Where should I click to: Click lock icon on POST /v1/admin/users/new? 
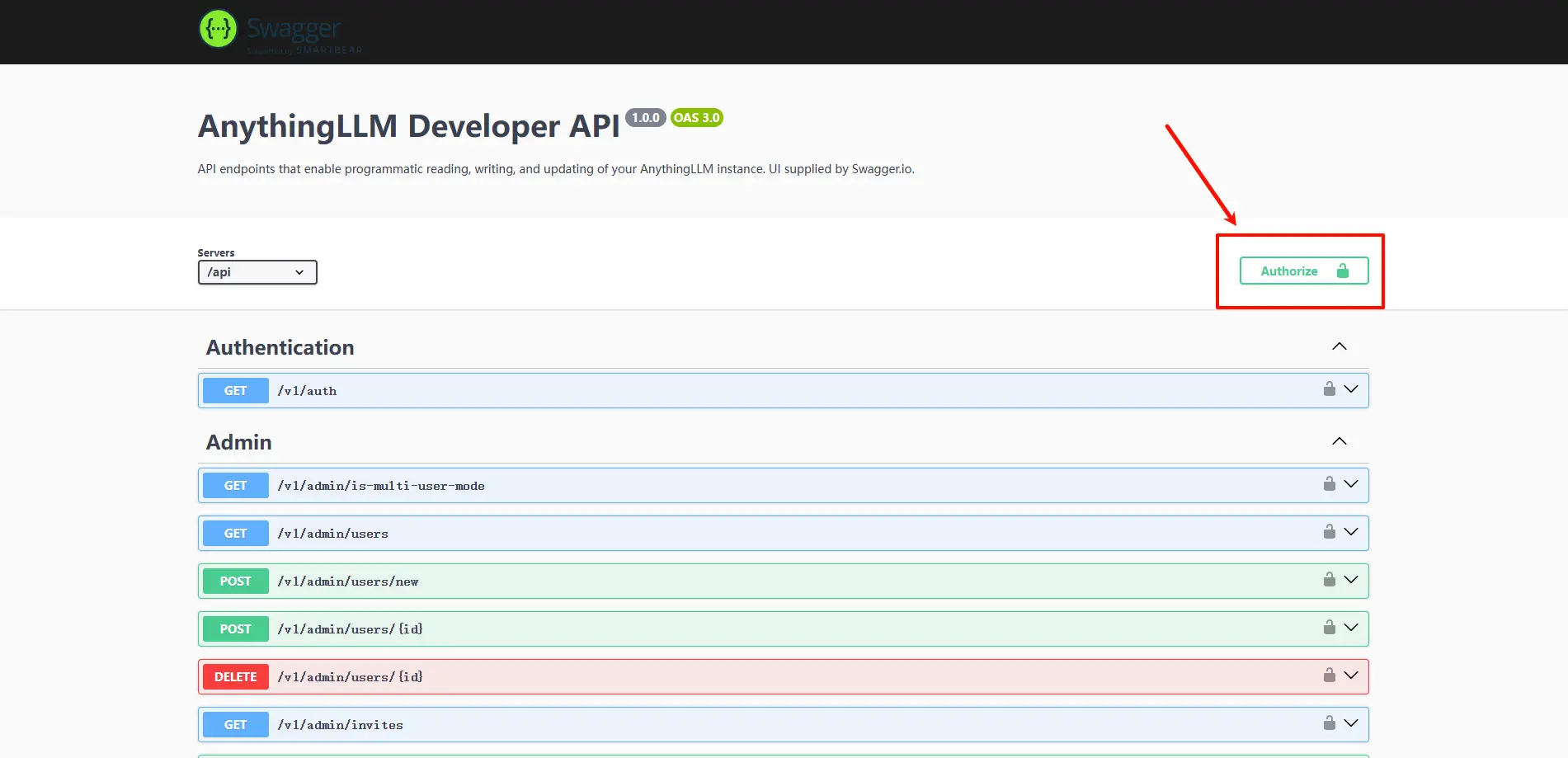pos(1330,579)
